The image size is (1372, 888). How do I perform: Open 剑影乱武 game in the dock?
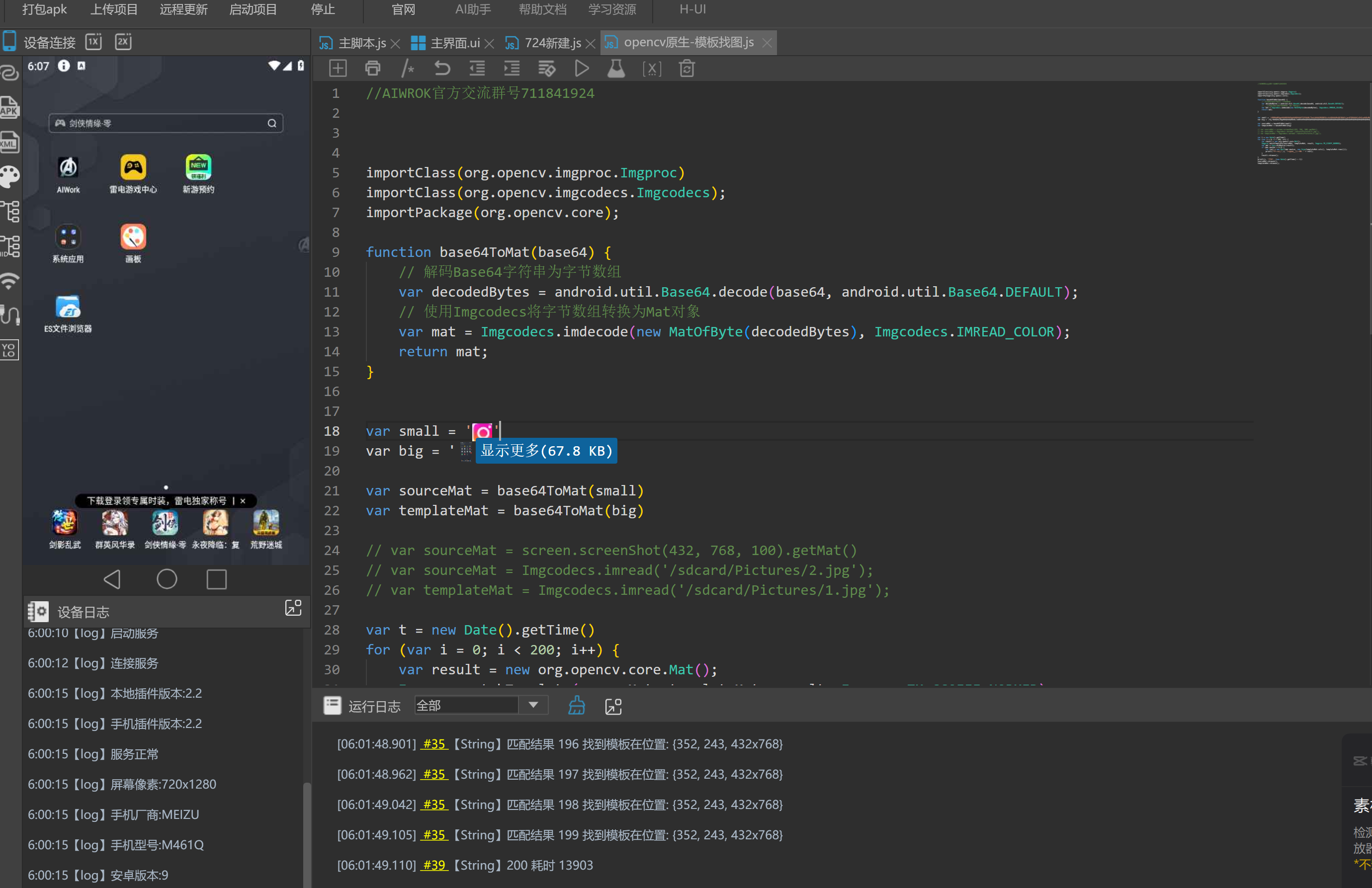click(x=65, y=530)
